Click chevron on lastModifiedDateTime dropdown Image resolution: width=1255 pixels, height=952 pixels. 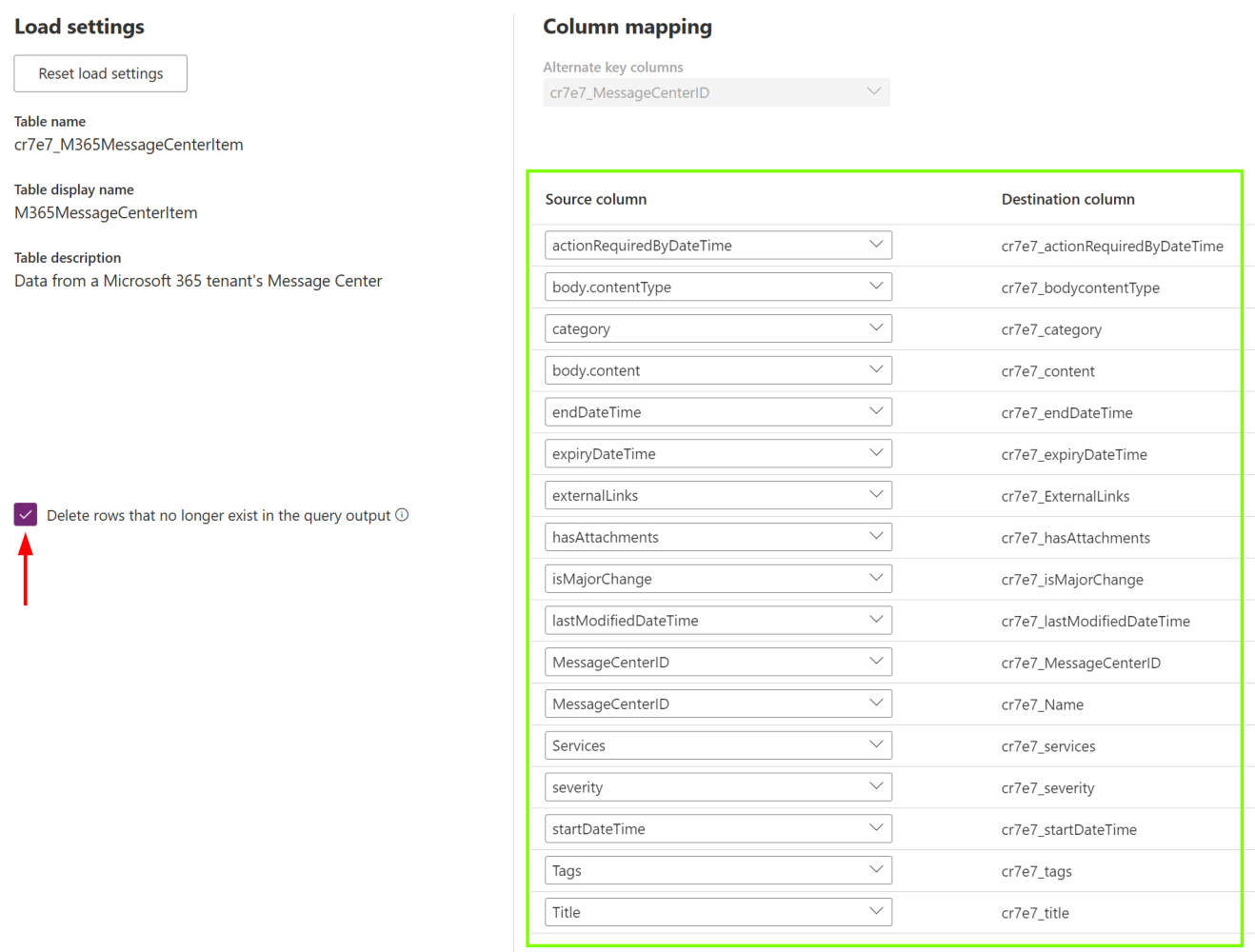click(876, 620)
